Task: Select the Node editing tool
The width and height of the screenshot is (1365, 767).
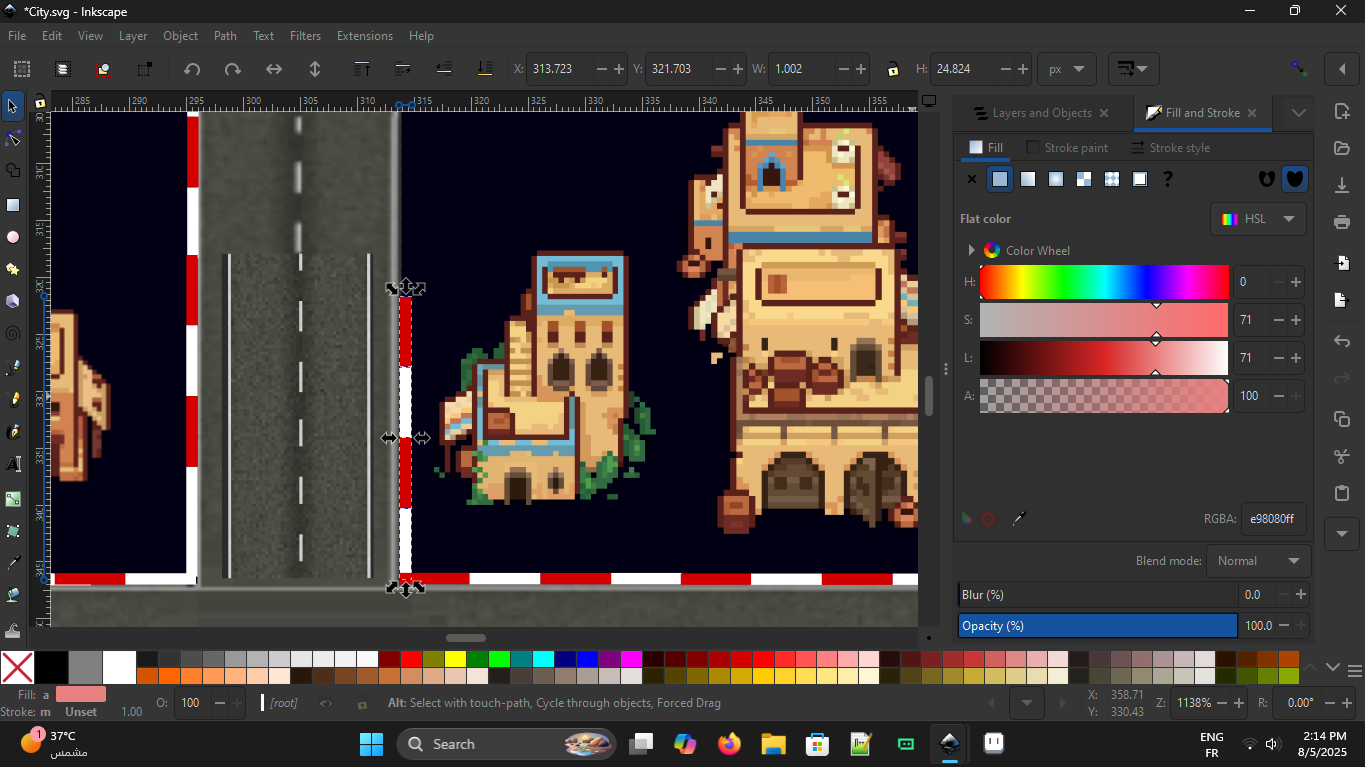Action: coord(13,139)
